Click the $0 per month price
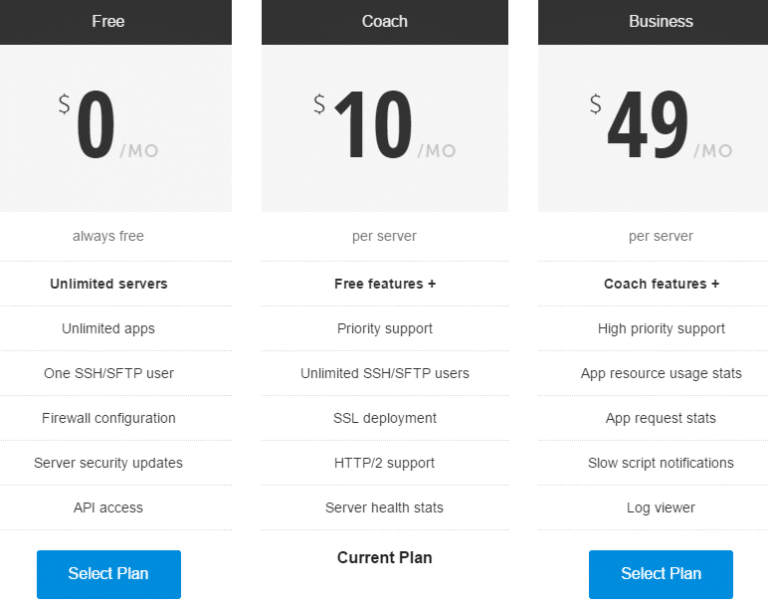 (x=109, y=125)
